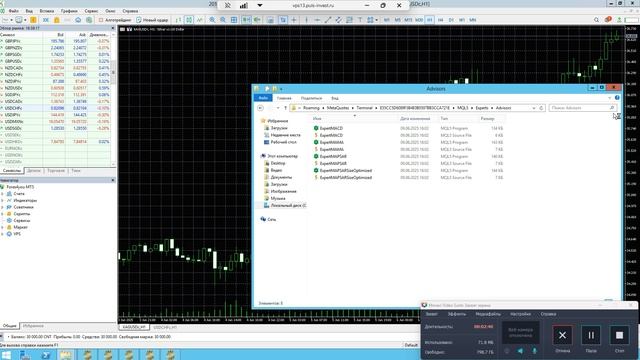This screenshot has width=640, height=360.
Task: Open the Сервис menu
Action: 91,11
